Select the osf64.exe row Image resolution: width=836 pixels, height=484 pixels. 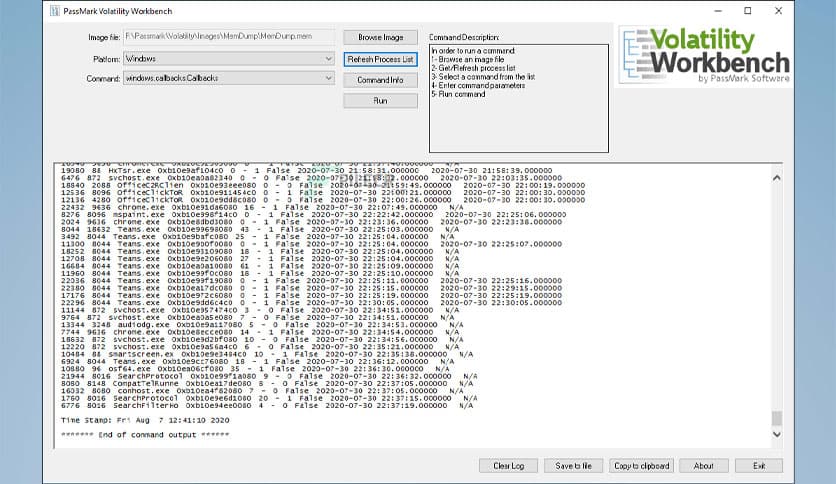(x=255, y=369)
